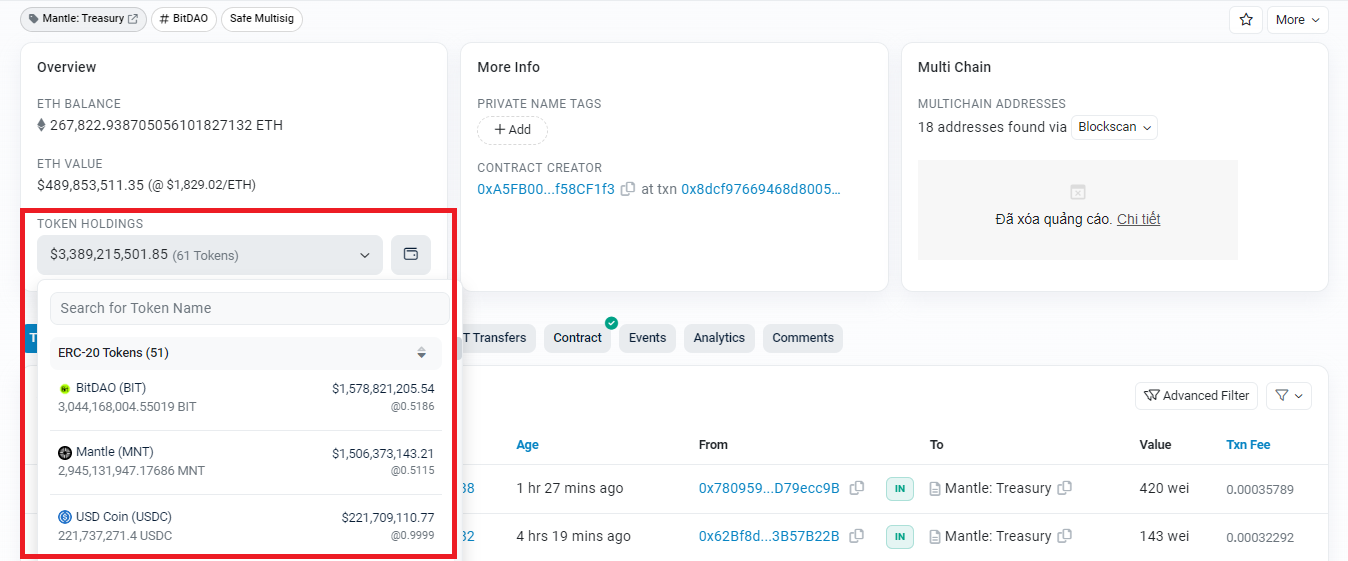1348x561 pixels.
Task: Select the Safe Multisig label
Action: (262, 19)
